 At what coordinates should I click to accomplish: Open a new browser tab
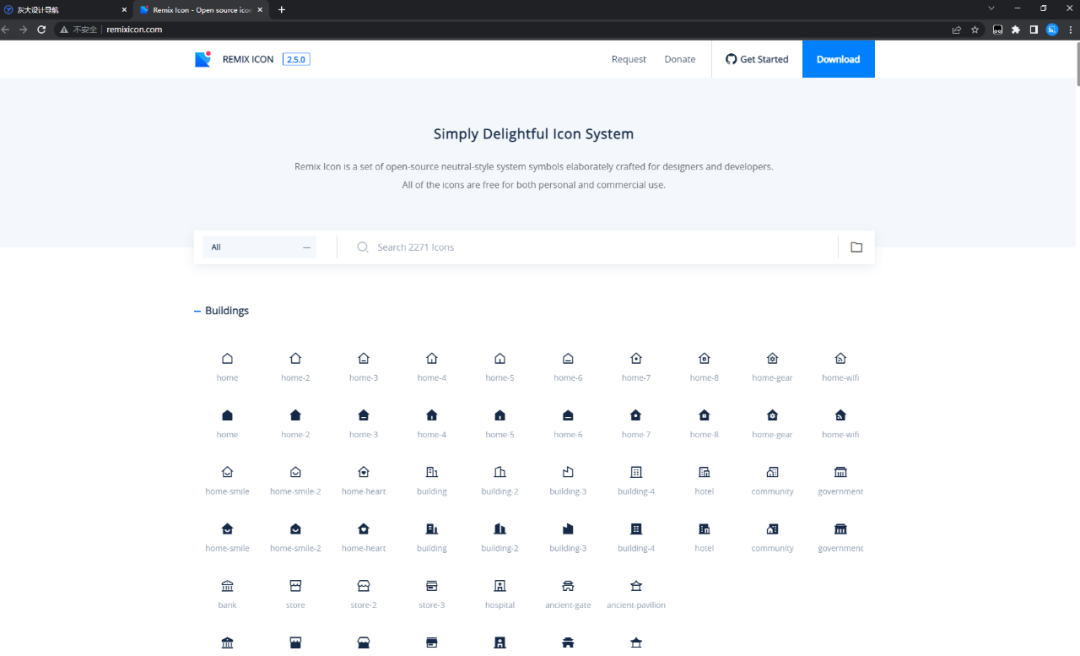tap(282, 10)
